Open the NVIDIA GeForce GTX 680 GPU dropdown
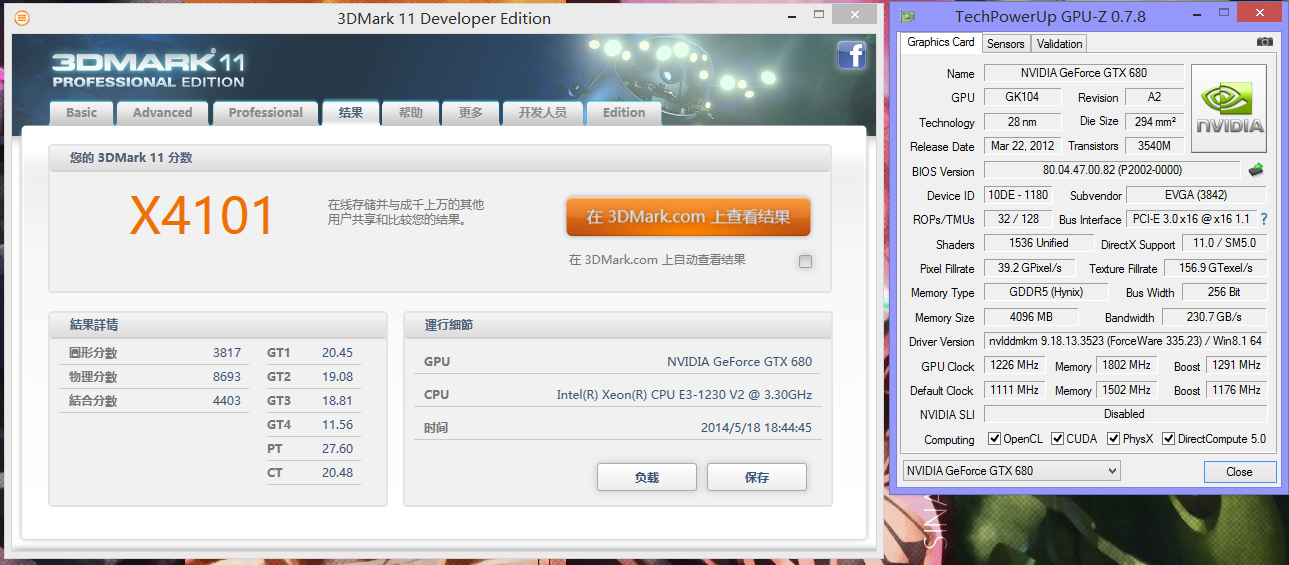Viewport: 1289px width, 565px height. tap(1011, 471)
